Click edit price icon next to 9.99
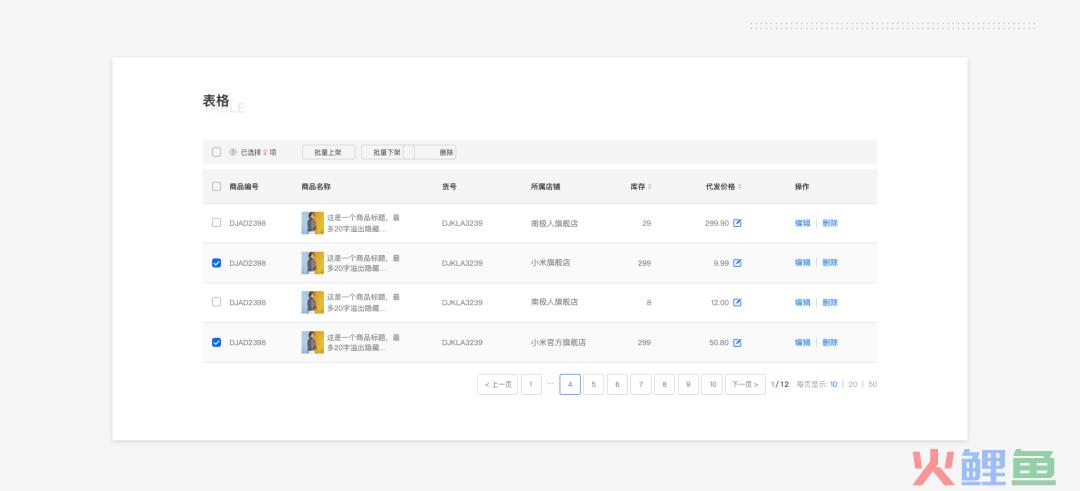Image resolution: width=1080 pixels, height=491 pixels. (x=737, y=263)
